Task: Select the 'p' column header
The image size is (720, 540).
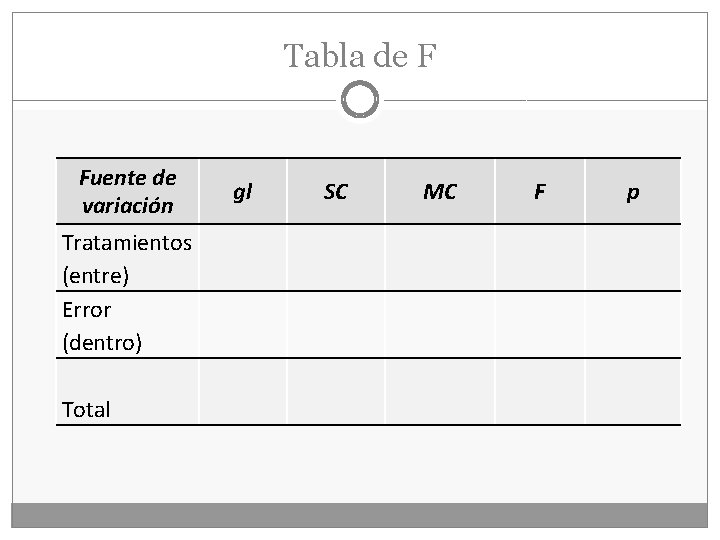Action: [x=633, y=191]
